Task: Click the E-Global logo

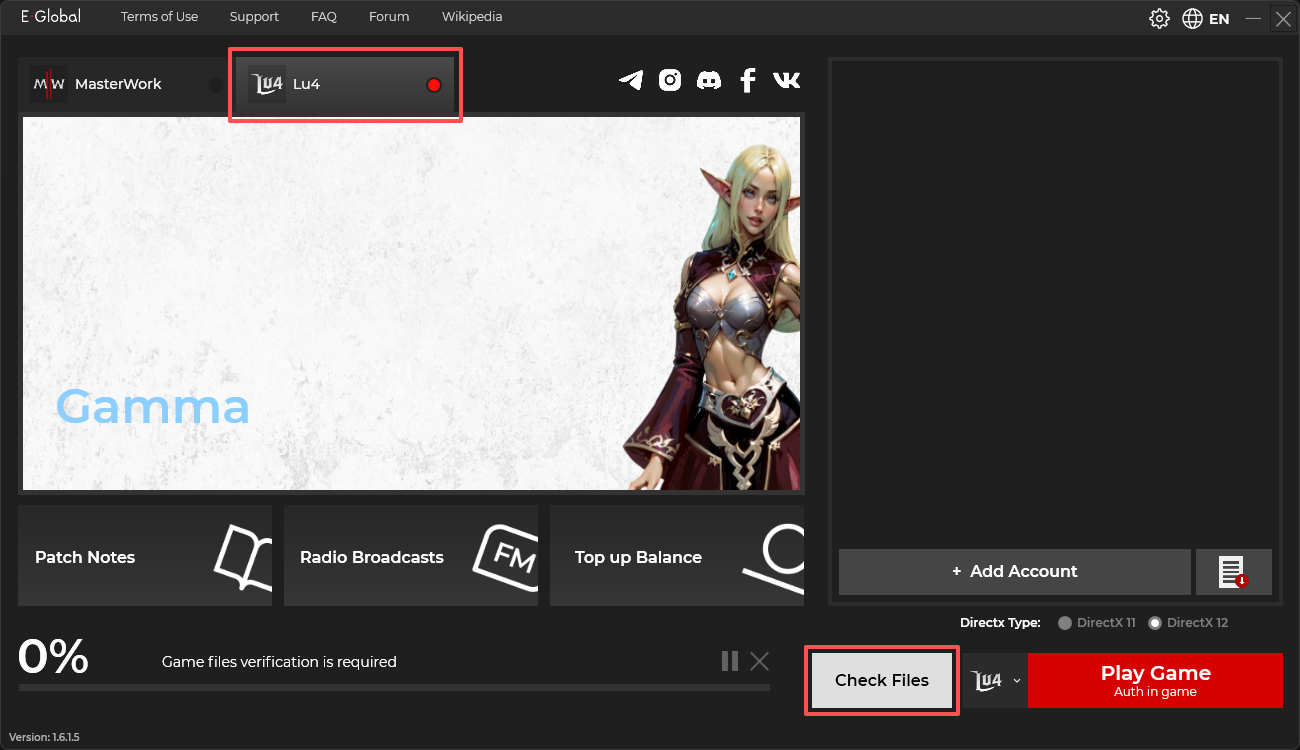Action: pyautogui.click(x=51, y=17)
